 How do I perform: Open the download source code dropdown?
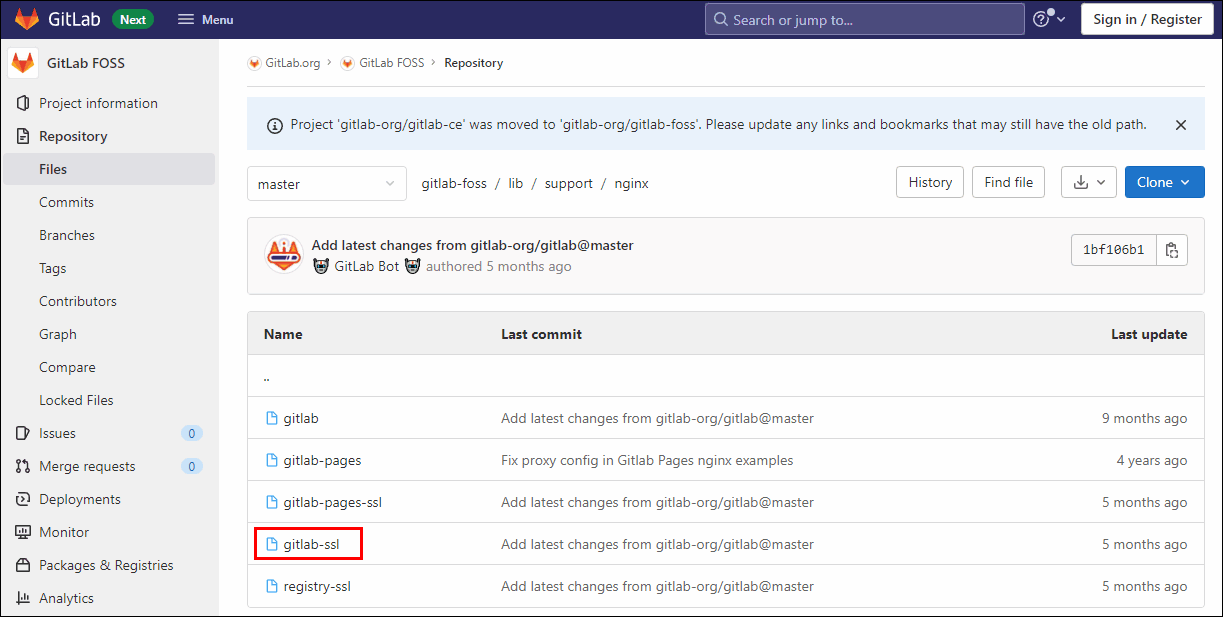1089,182
